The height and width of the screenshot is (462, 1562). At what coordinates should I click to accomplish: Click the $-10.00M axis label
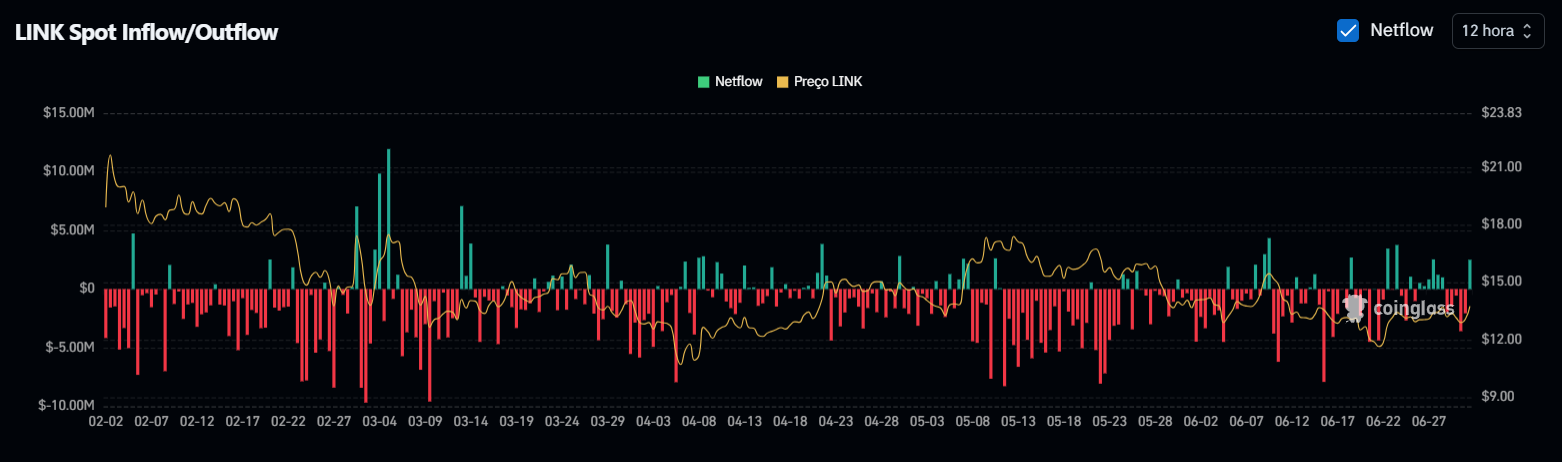click(x=67, y=405)
